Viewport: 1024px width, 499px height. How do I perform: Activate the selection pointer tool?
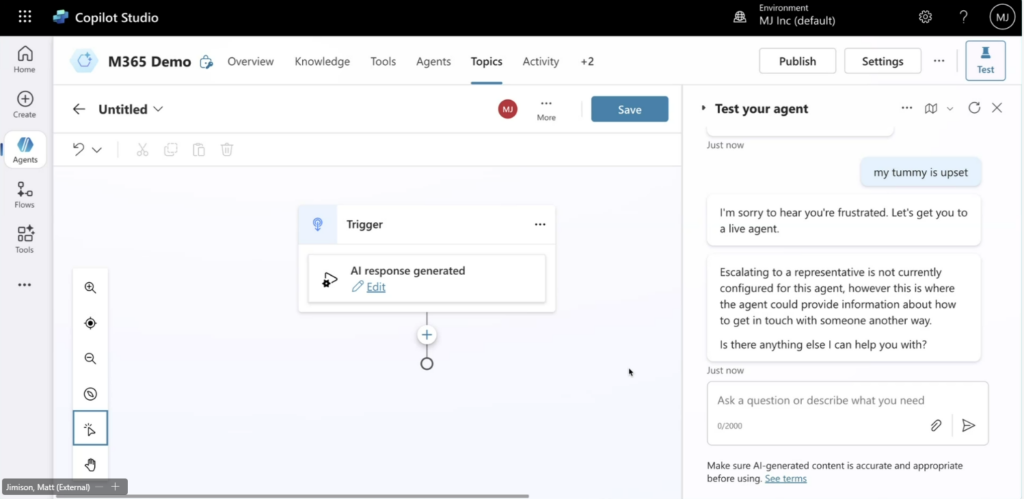(90, 428)
